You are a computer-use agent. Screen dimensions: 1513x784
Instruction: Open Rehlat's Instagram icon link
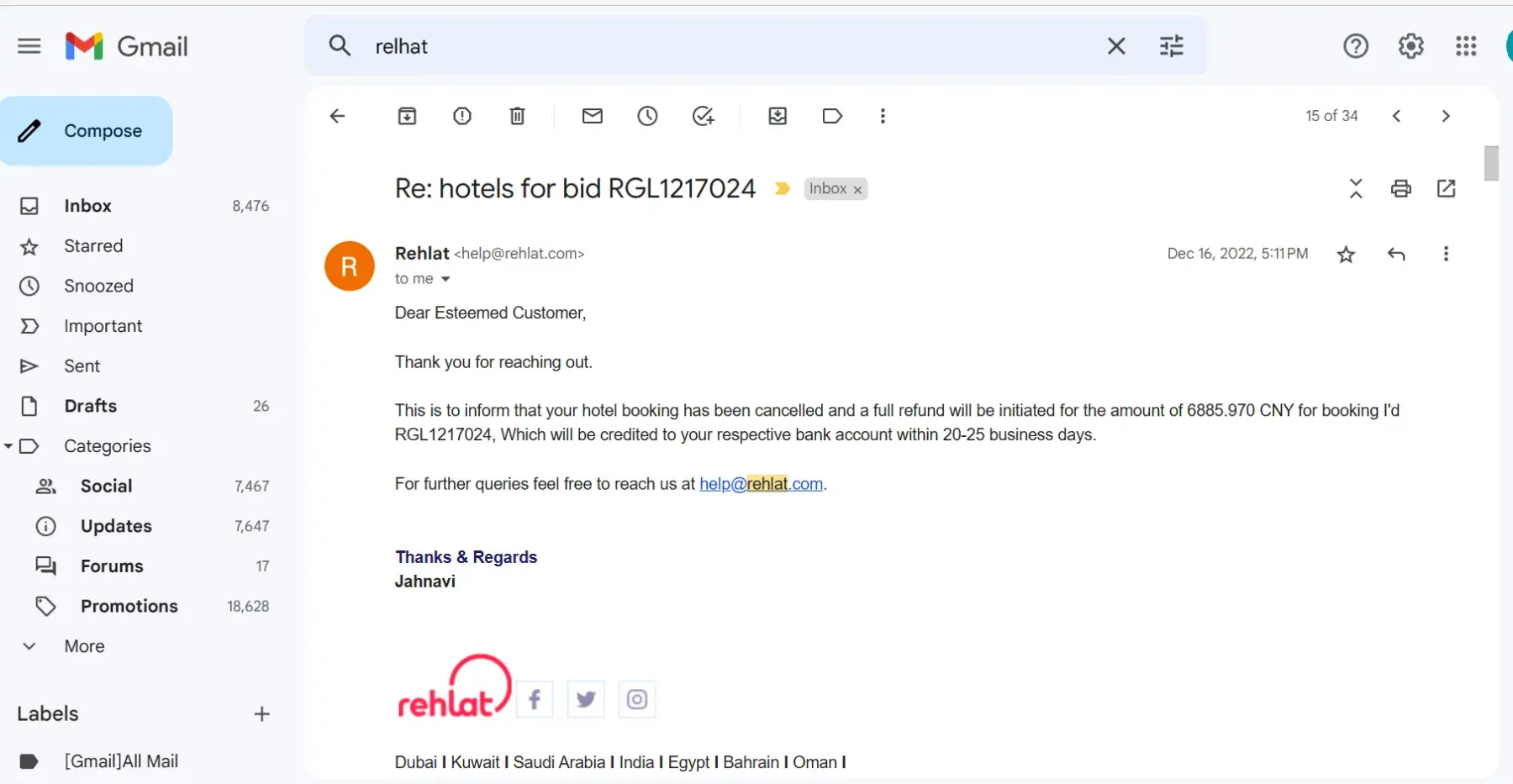click(637, 699)
